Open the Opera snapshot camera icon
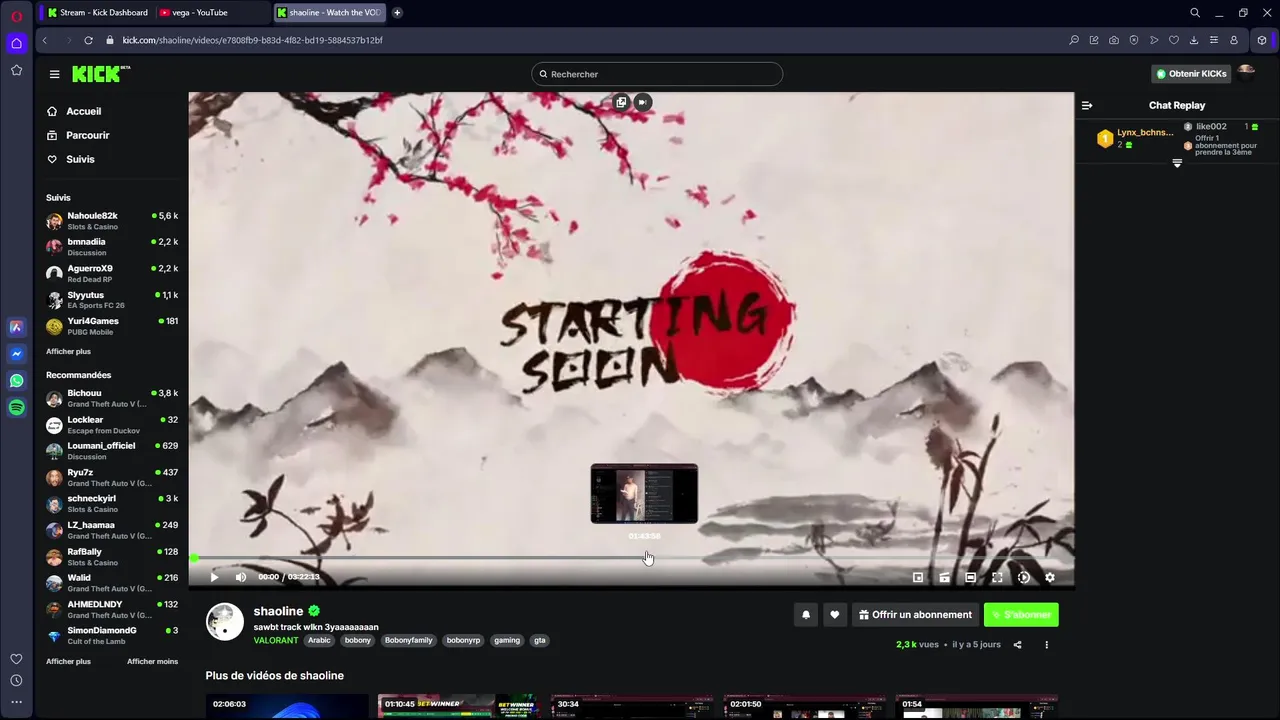 (x=1114, y=40)
